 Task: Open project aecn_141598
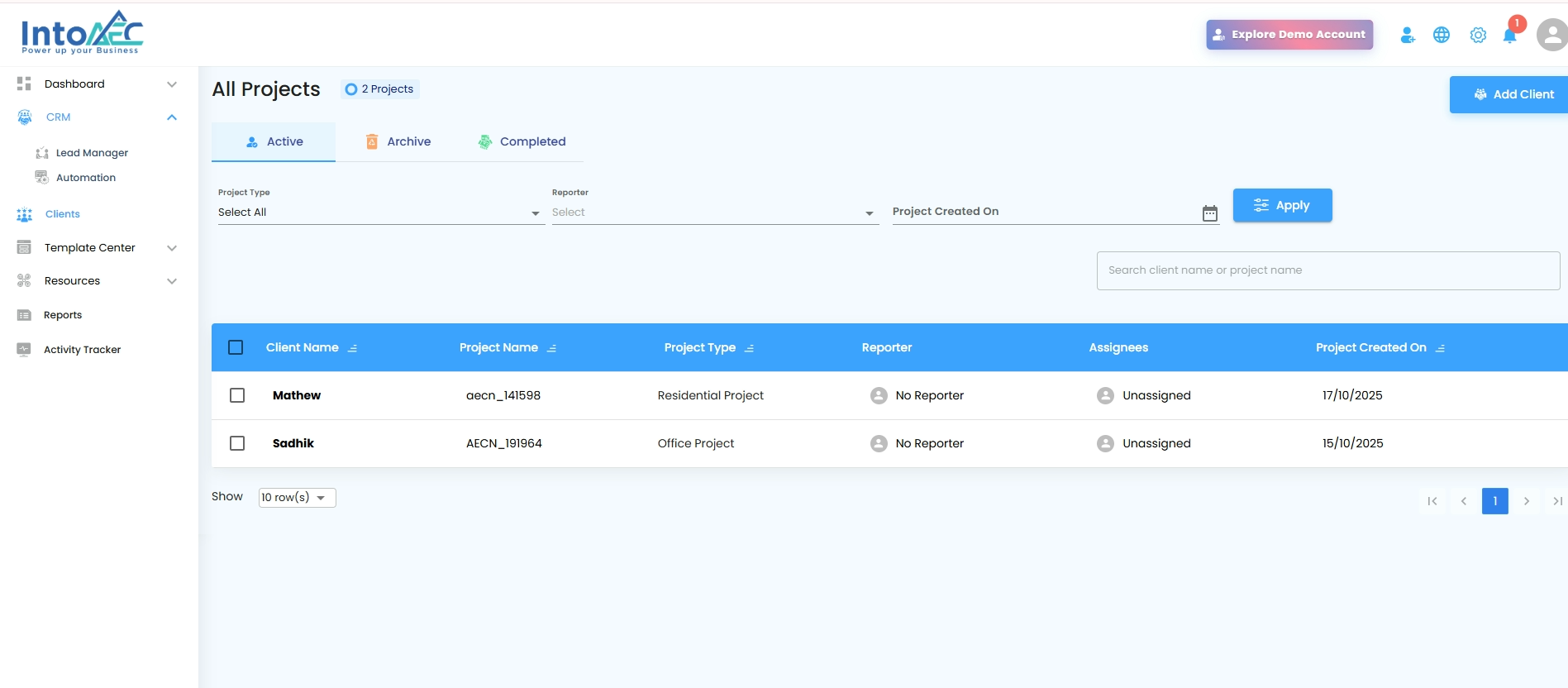tap(503, 395)
